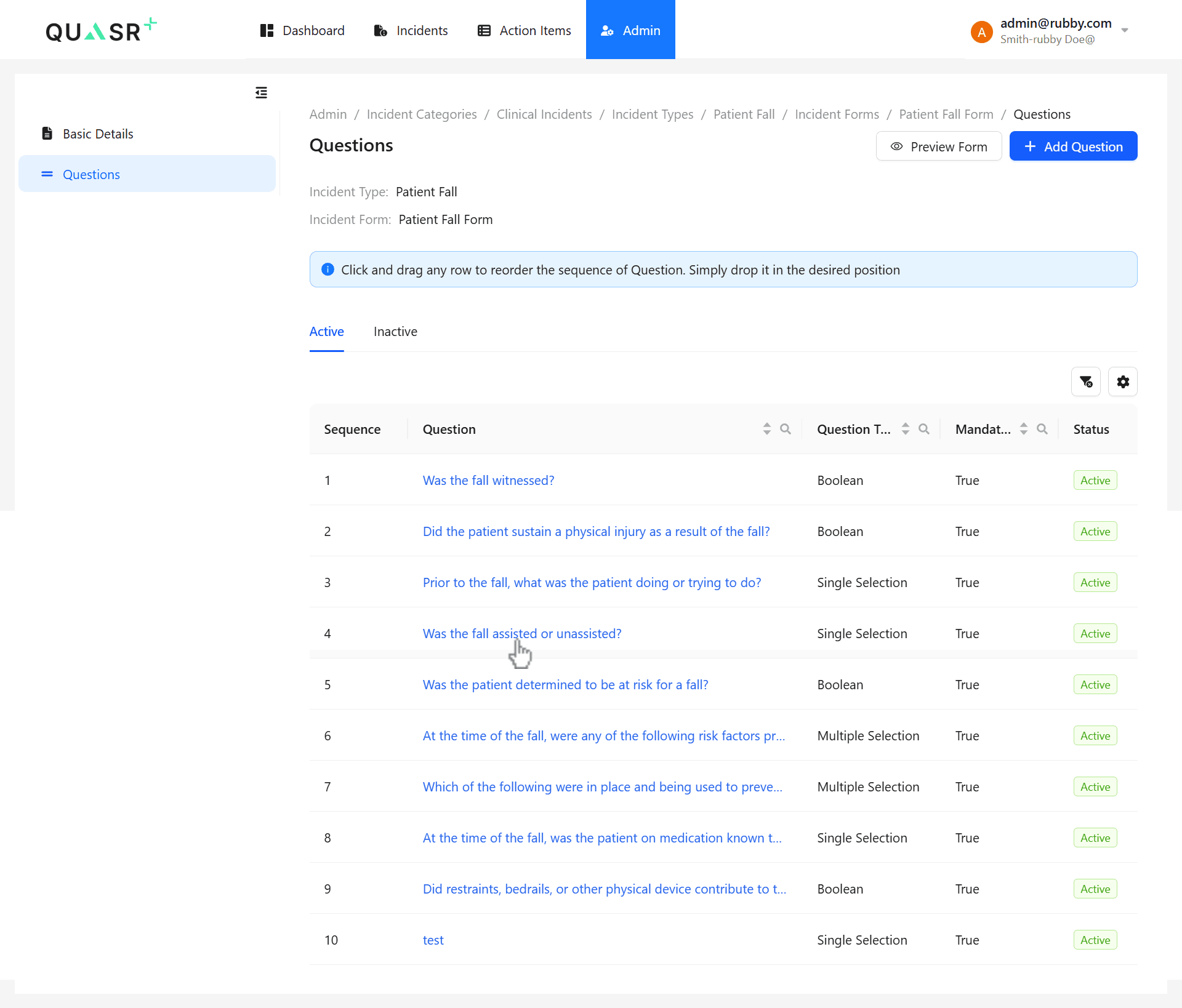
Task: Open Dashboard via its grid icon
Action: [267, 30]
